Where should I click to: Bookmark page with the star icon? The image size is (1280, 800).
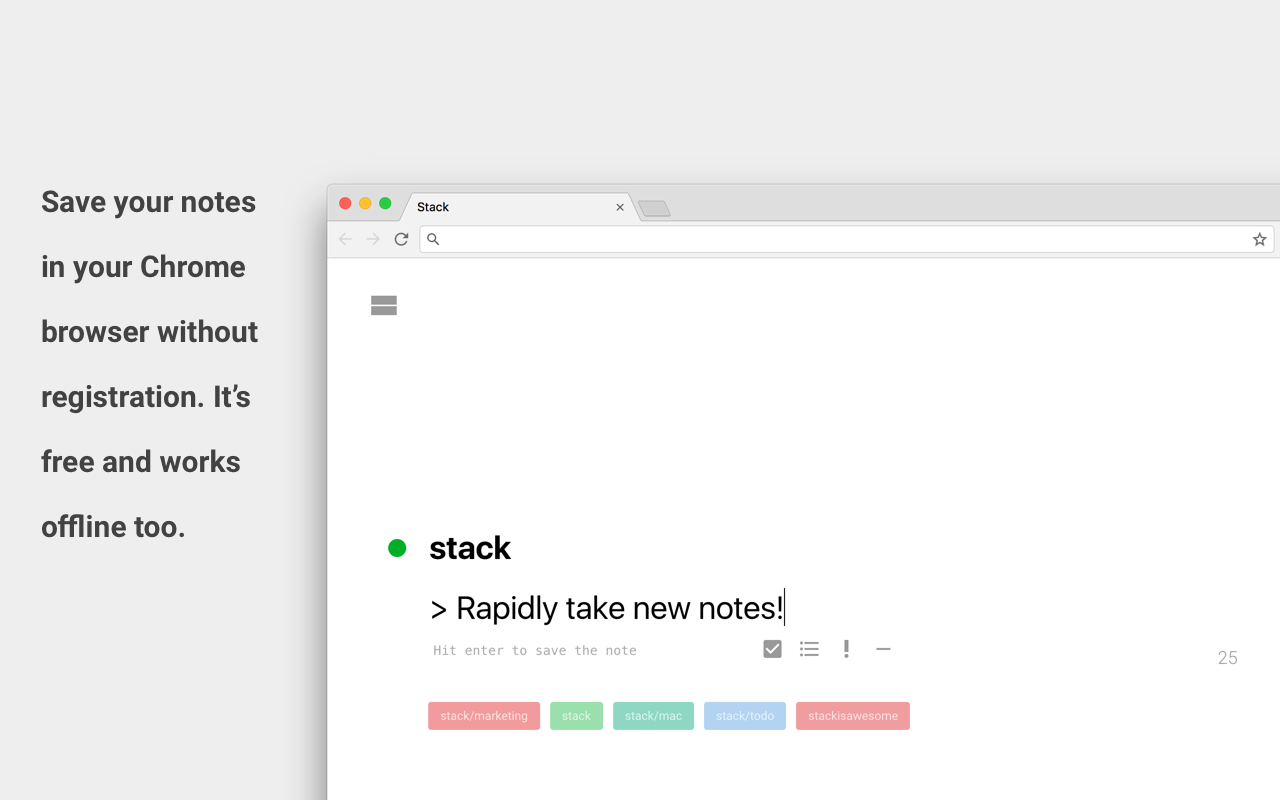click(x=1260, y=239)
